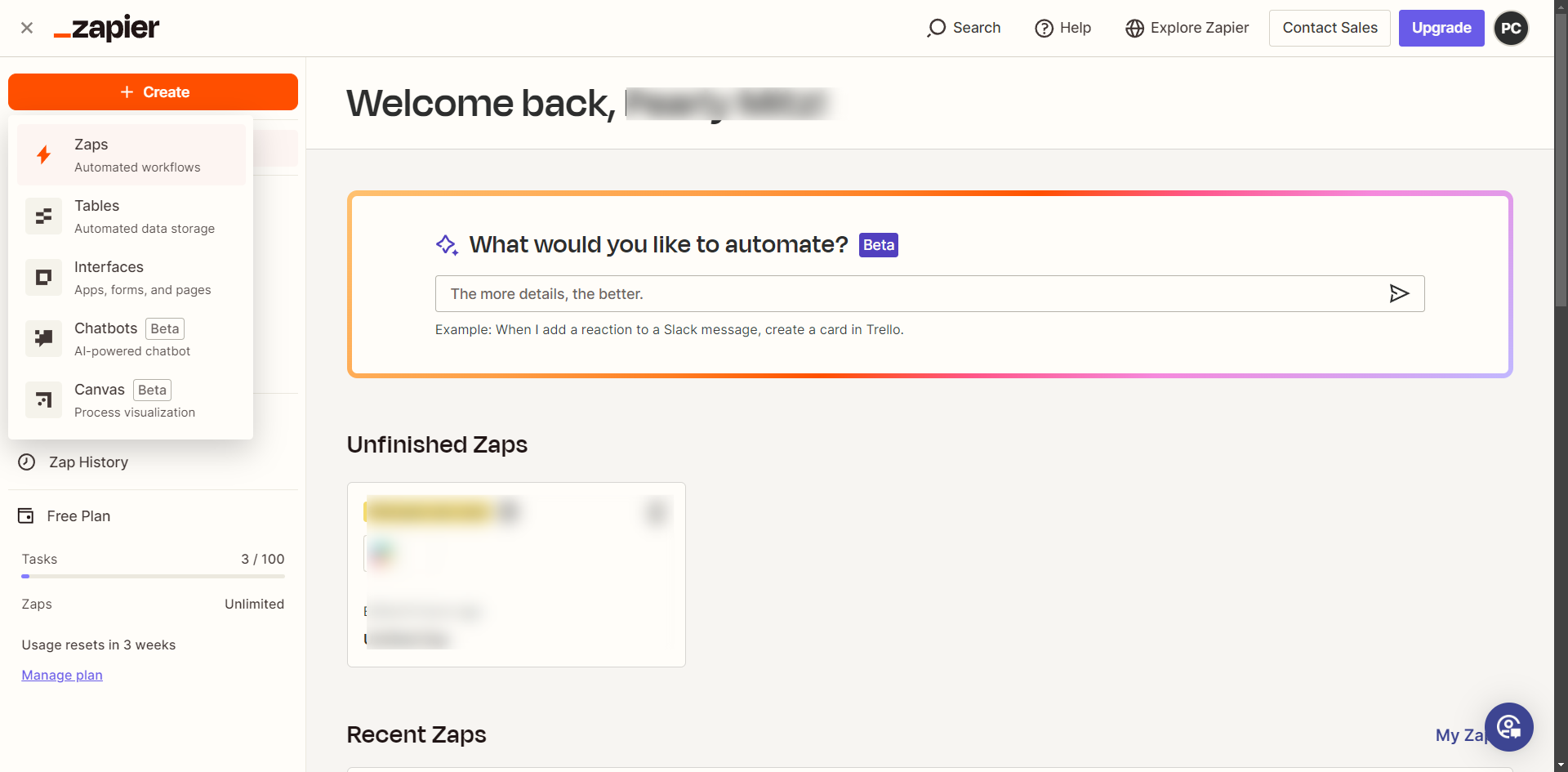Click the Contact Sales button
The height and width of the screenshot is (772, 1568).
point(1330,28)
